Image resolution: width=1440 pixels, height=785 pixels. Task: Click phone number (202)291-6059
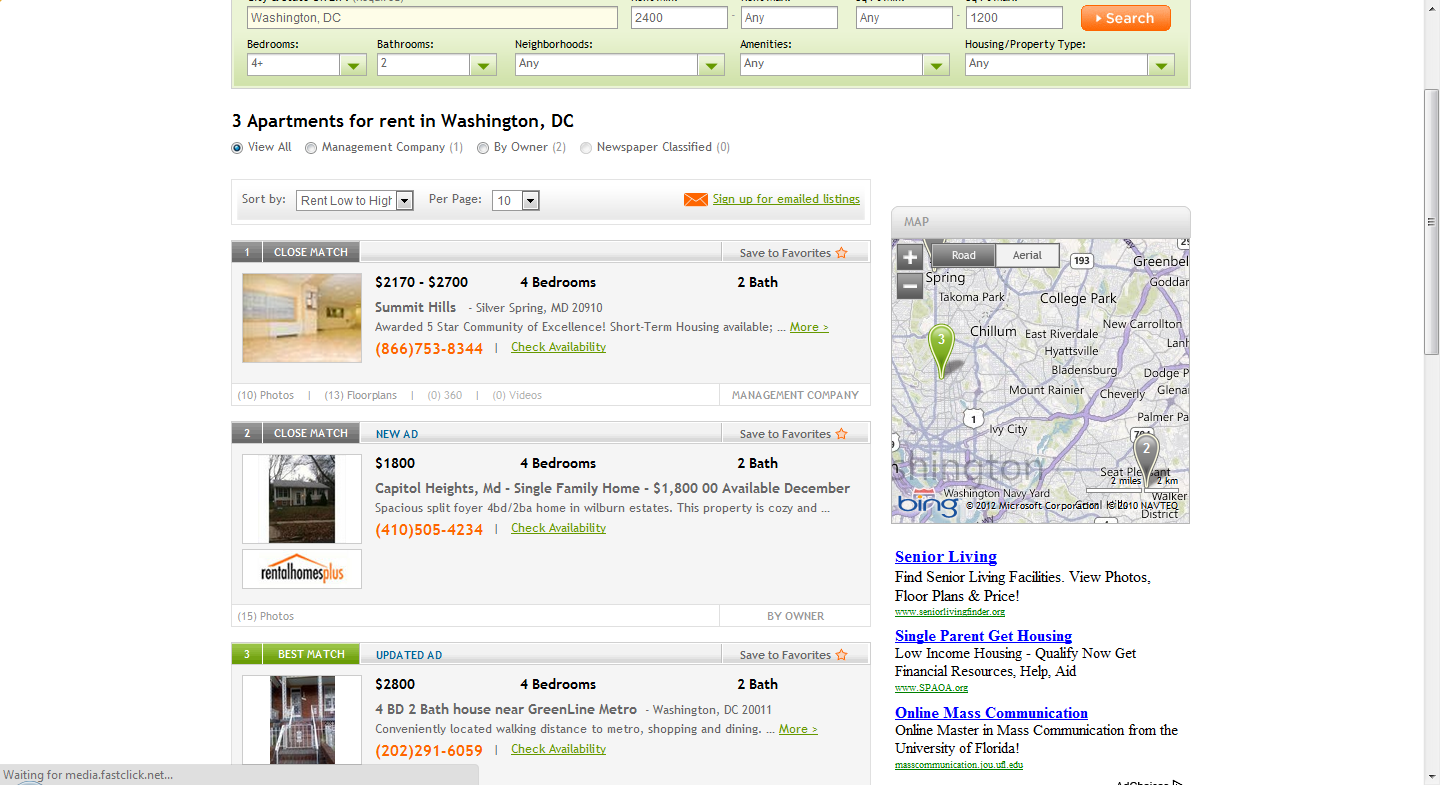click(x=429, y=751)
